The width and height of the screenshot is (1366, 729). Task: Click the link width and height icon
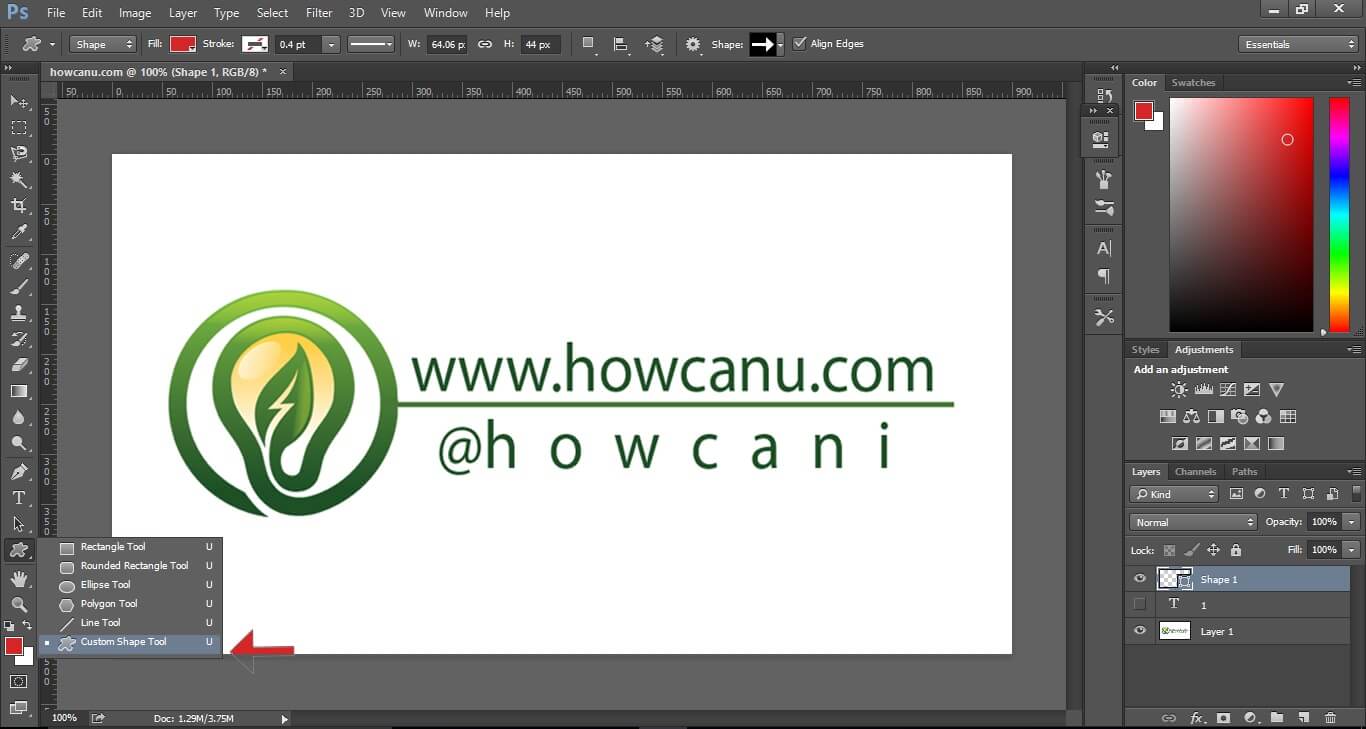pyautogui.click(x=485, y=44)
